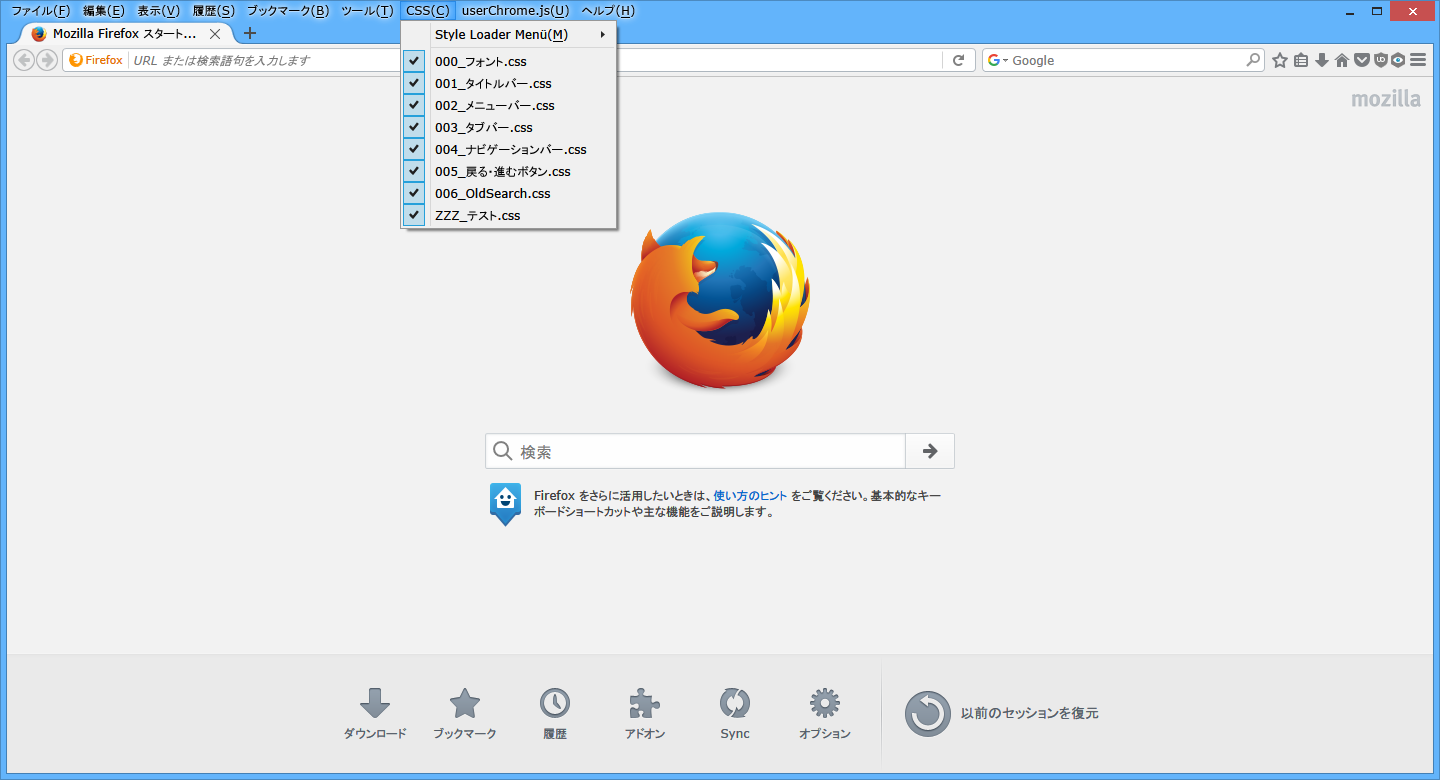Open the userChrome.js menu
Viewport: 1440px width, 780px height.
pos(515,11)
